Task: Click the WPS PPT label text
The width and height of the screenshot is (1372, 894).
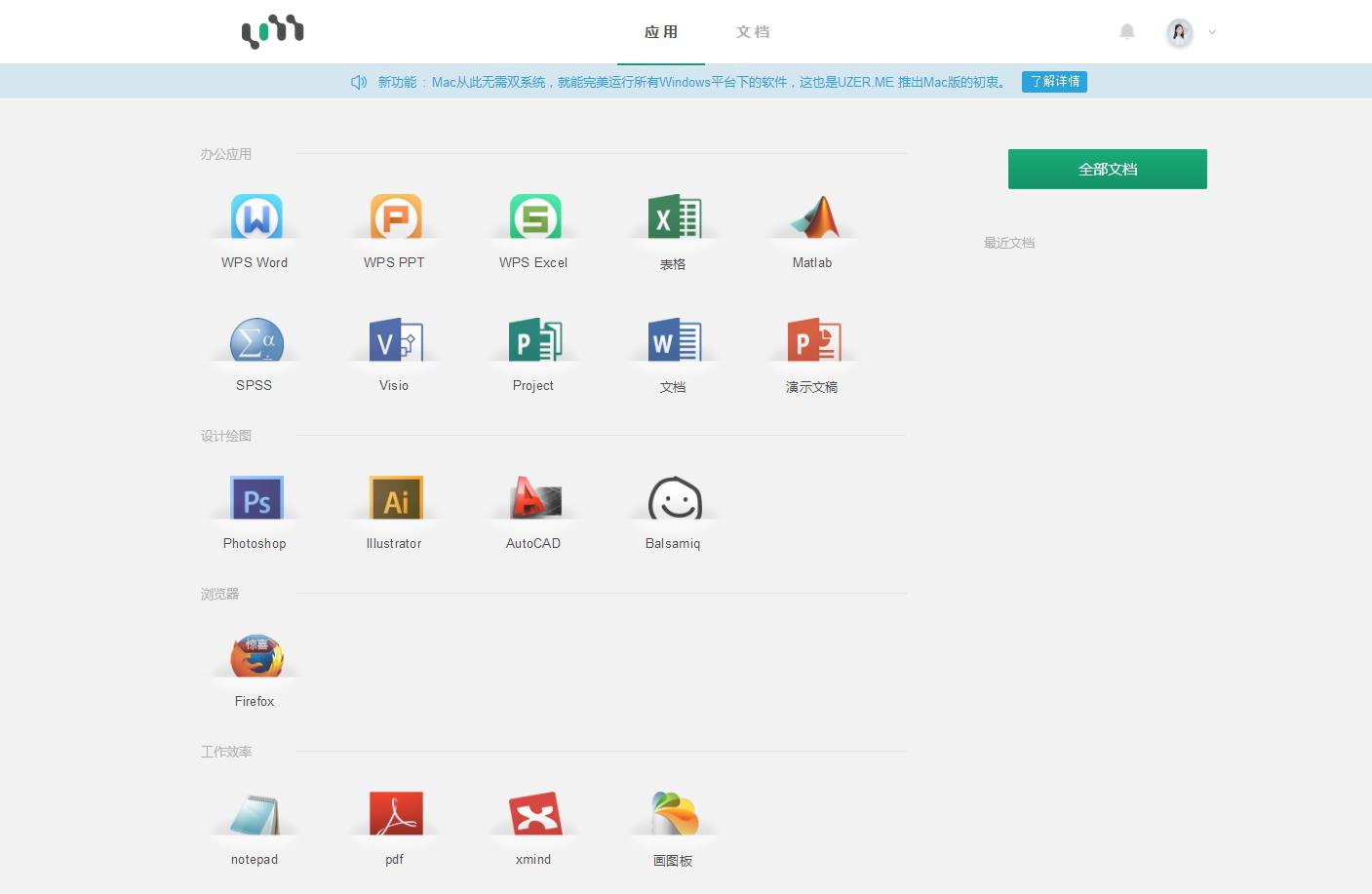Action: point(394,262)
